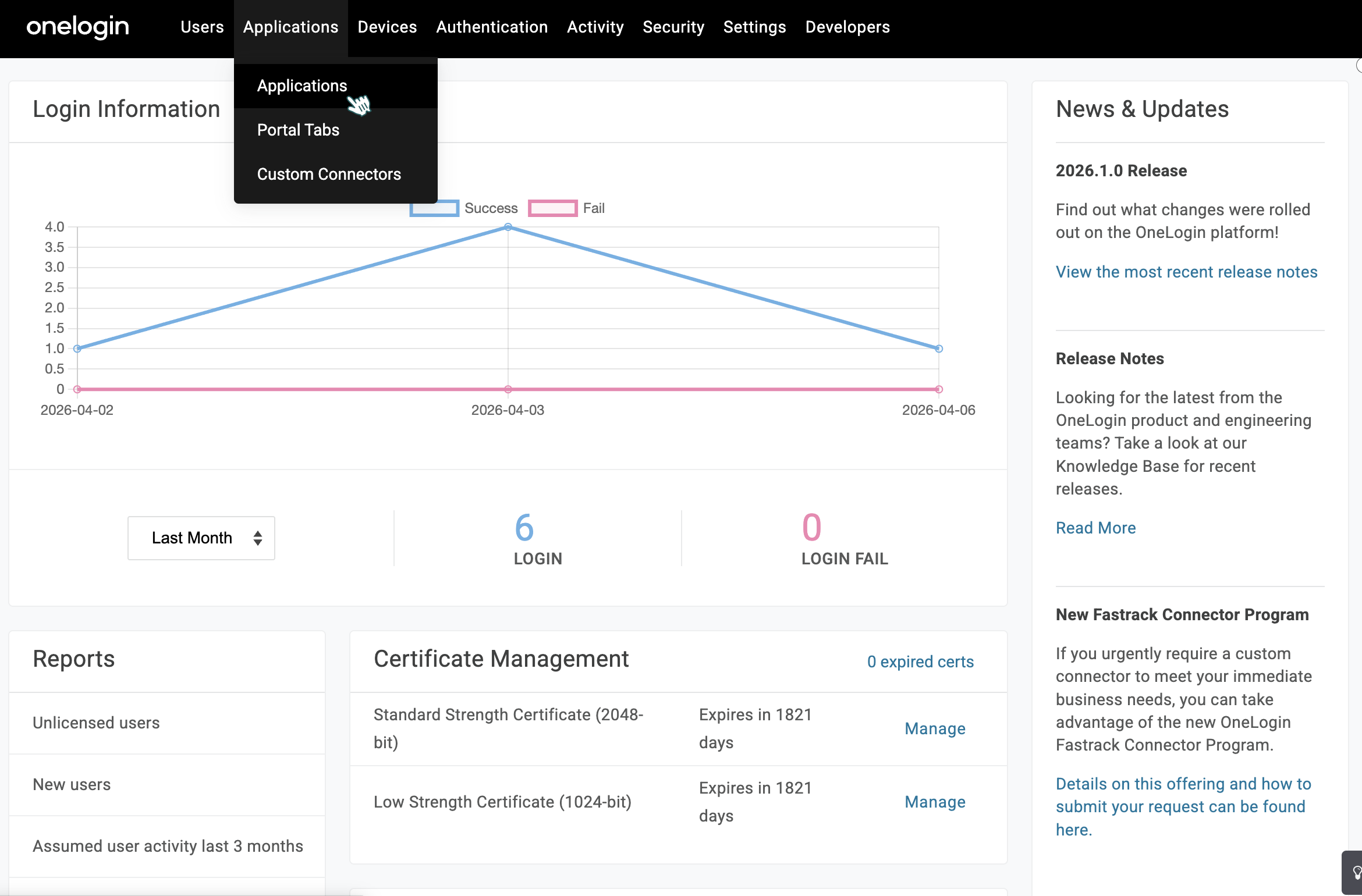Open the Users menu
The image size is (1362, 896).
202,27
